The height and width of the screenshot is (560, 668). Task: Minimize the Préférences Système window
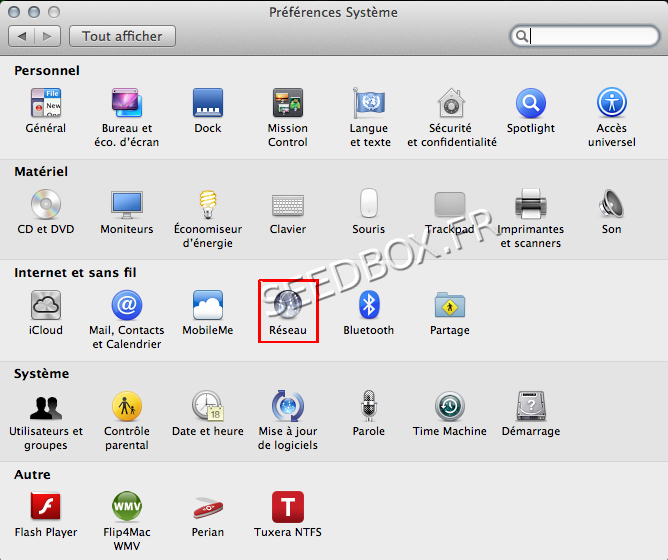click(34, 12)
